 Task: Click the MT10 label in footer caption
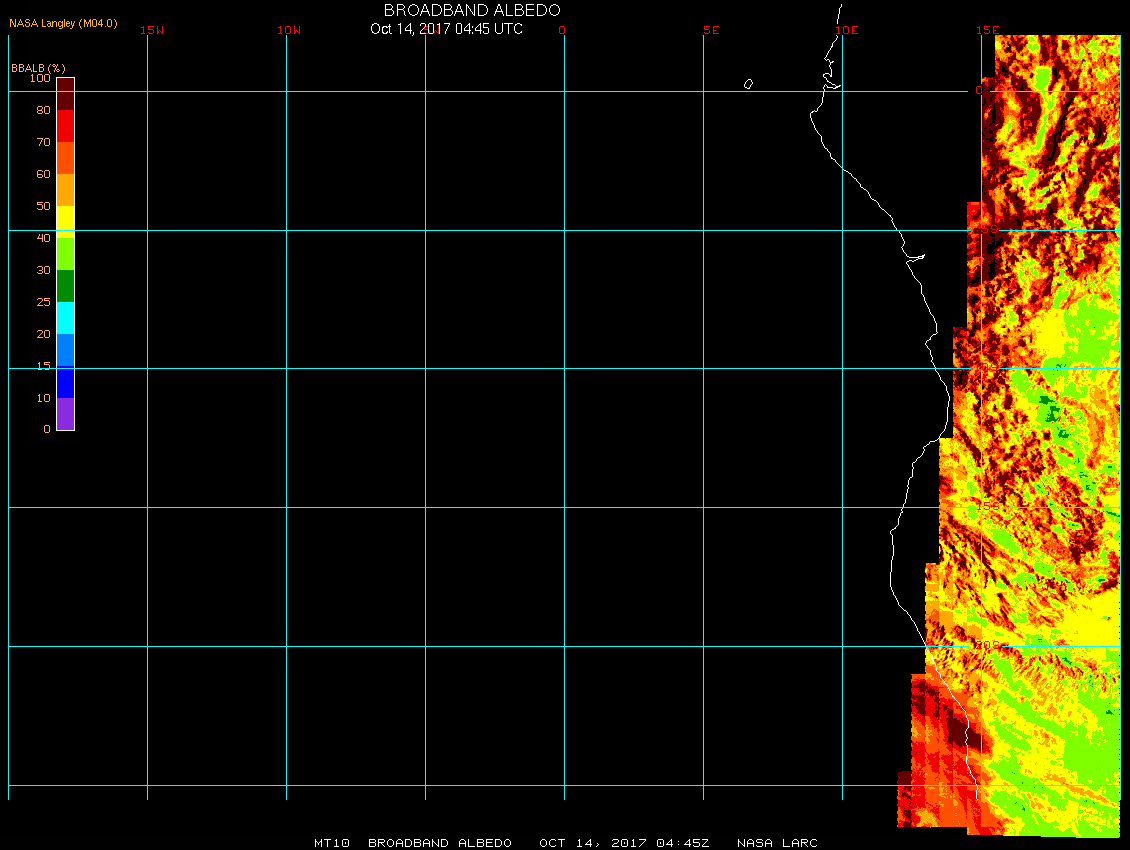[x=331, y=843]
